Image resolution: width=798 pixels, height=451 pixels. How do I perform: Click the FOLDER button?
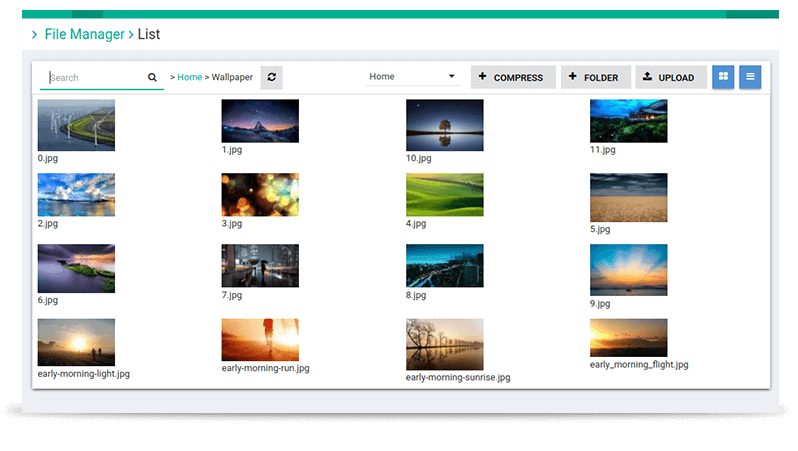[596, 77]
